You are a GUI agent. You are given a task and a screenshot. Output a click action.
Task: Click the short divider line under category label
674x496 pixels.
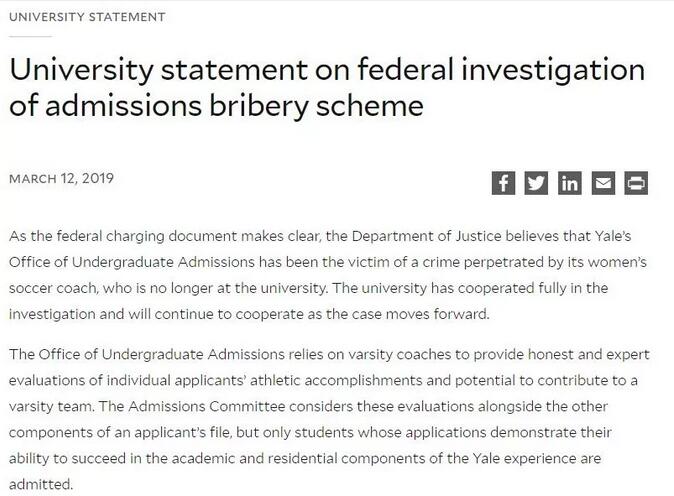click(x=31, y=37)
